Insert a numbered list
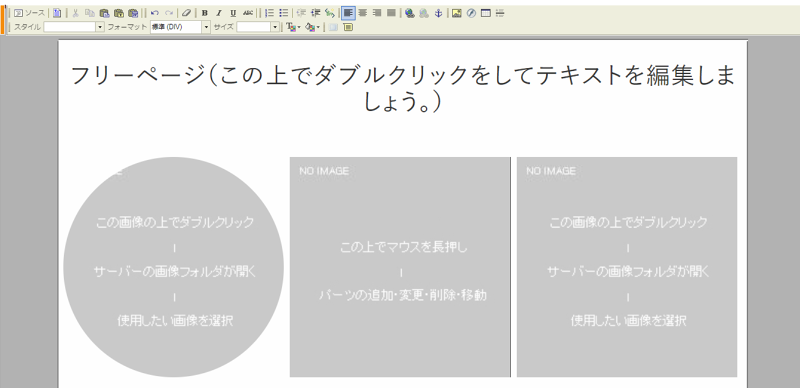The image size is (800, 388). [x=270, y=13]
